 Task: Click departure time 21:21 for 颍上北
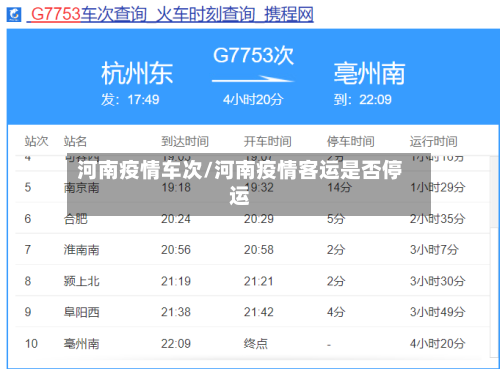click(259, 281)
